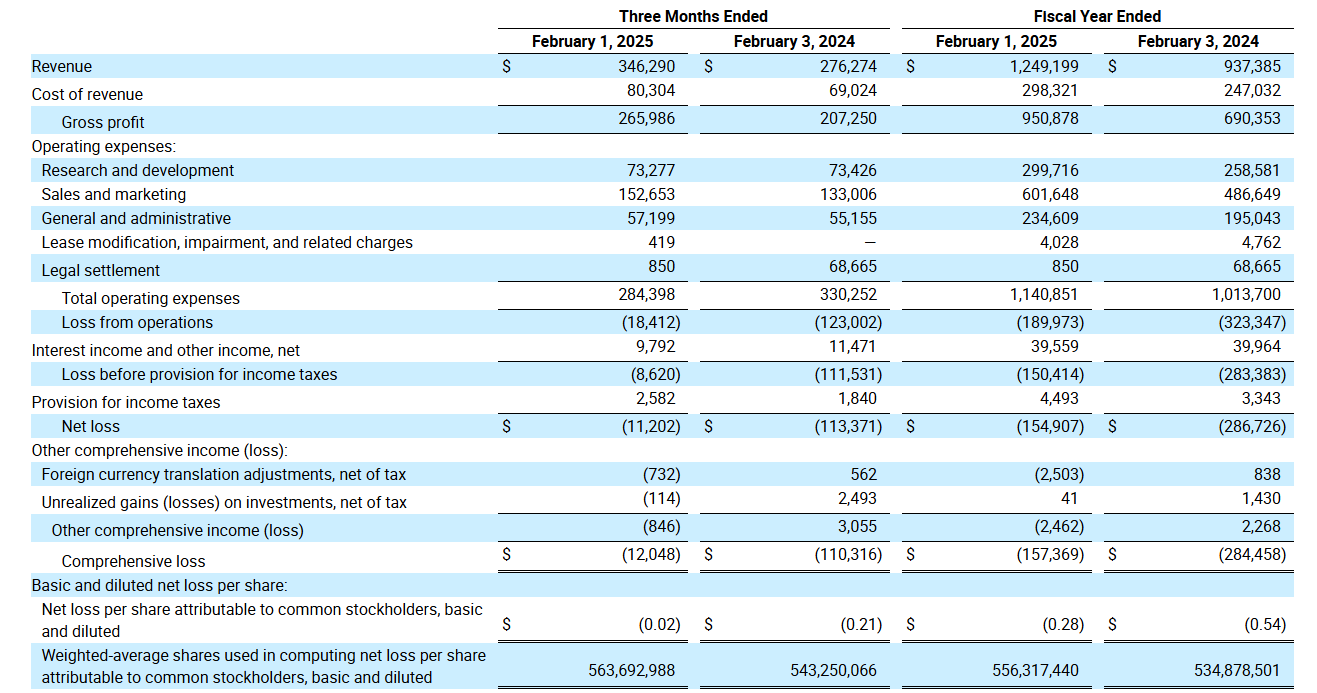Click net loss per share (0.54)
The image size is (1317, 693).
point(1265,624)
